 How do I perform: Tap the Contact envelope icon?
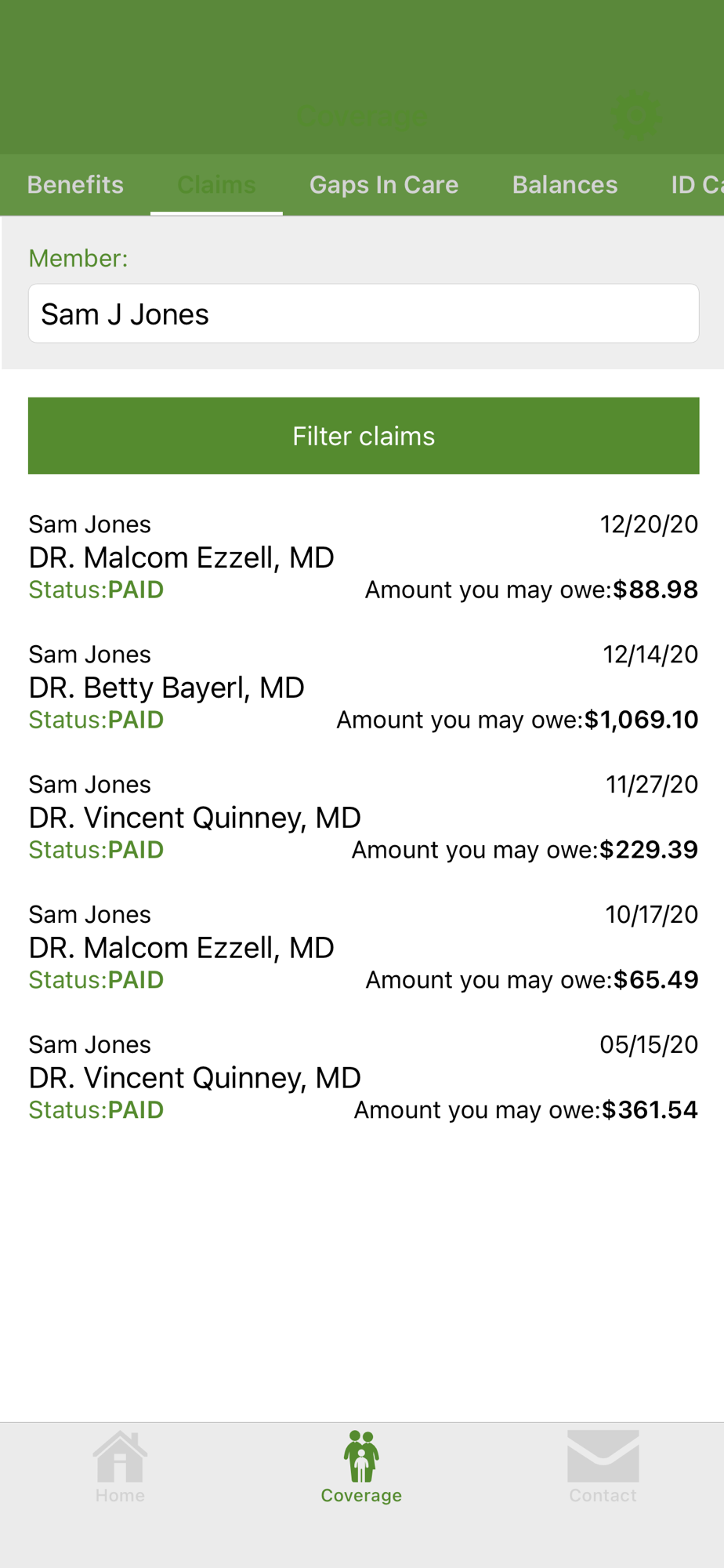point(603,1456)
